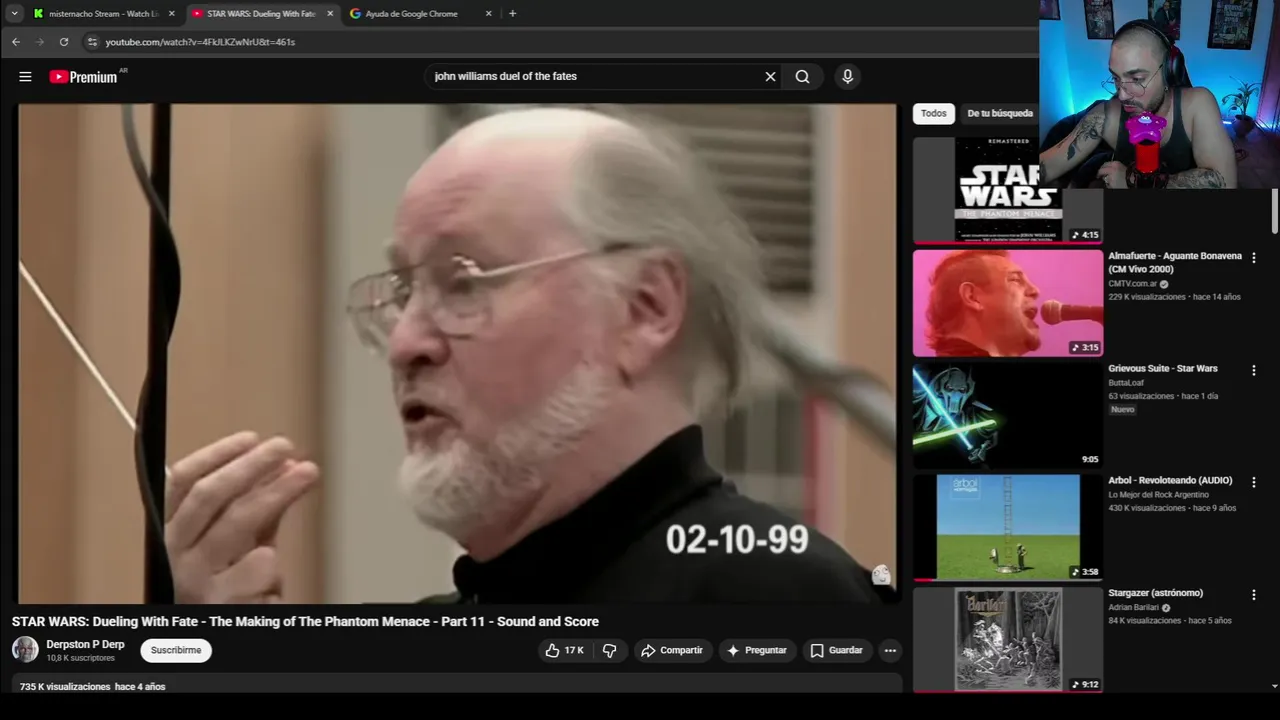Click Adrian Barilari channel name
The image size is (1280, 720).
tap(1133, 607)
